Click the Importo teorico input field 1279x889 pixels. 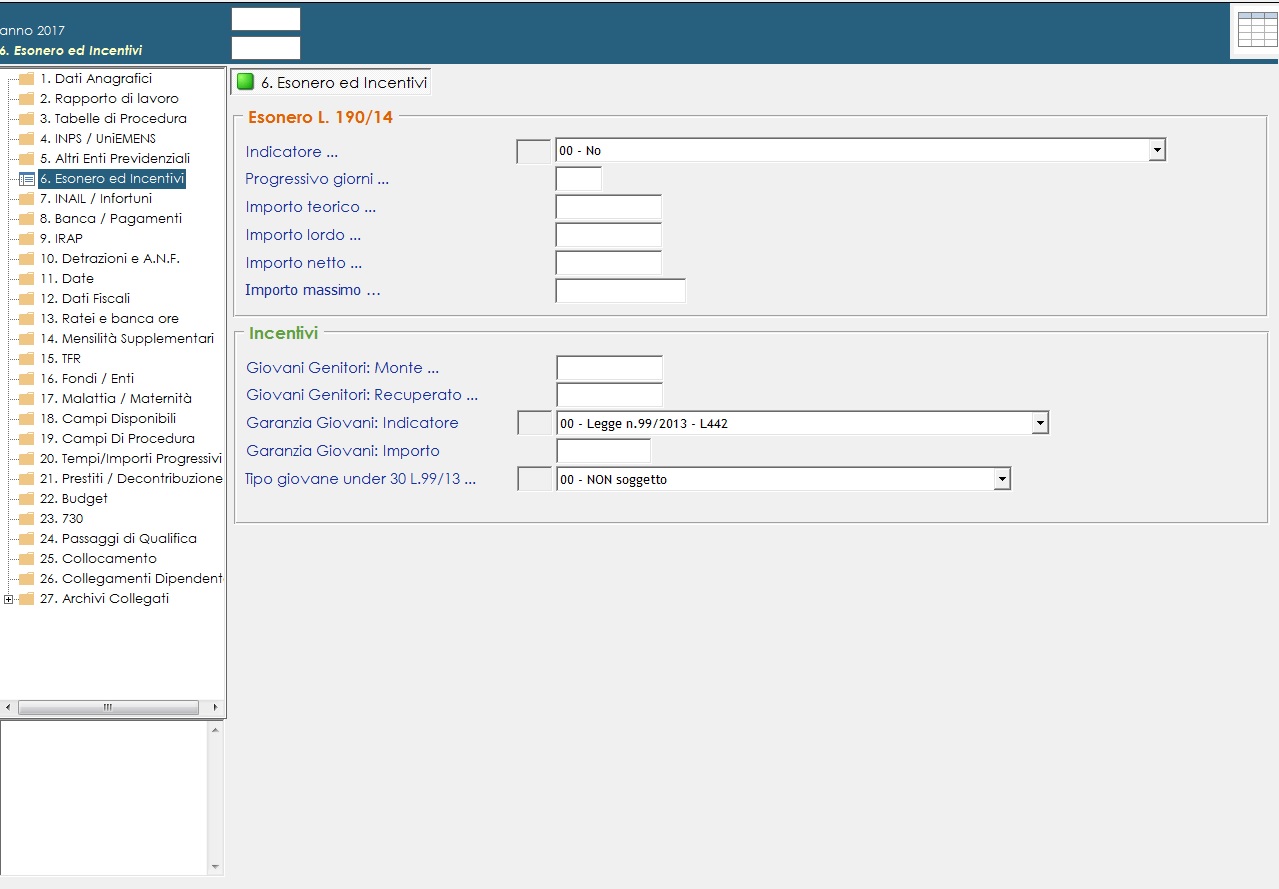[x=608, y=207]
